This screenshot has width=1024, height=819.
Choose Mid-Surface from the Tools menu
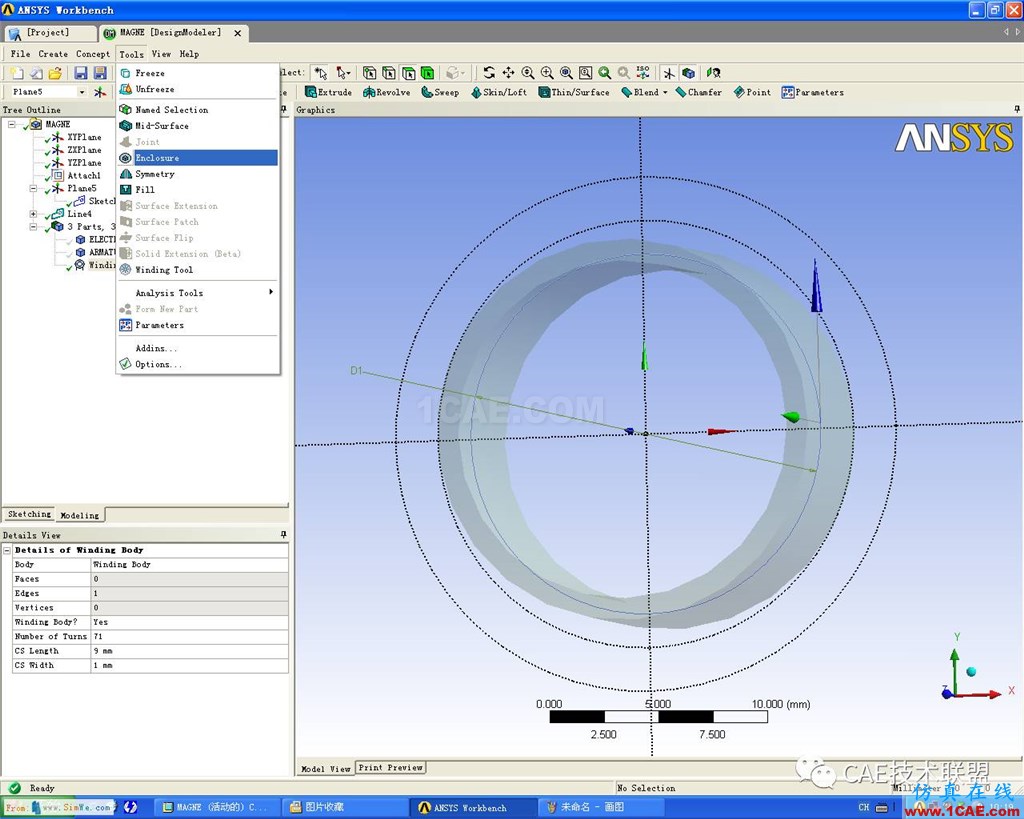pos(197,125)
